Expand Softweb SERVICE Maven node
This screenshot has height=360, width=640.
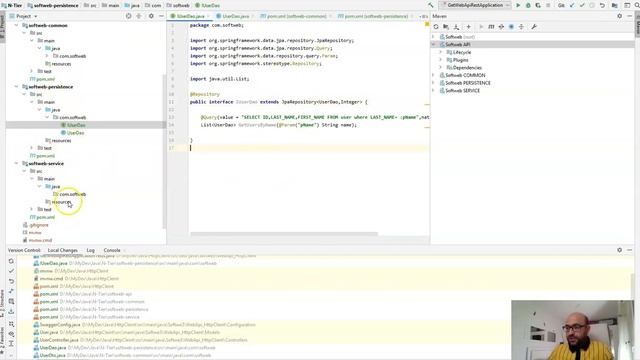433,91
